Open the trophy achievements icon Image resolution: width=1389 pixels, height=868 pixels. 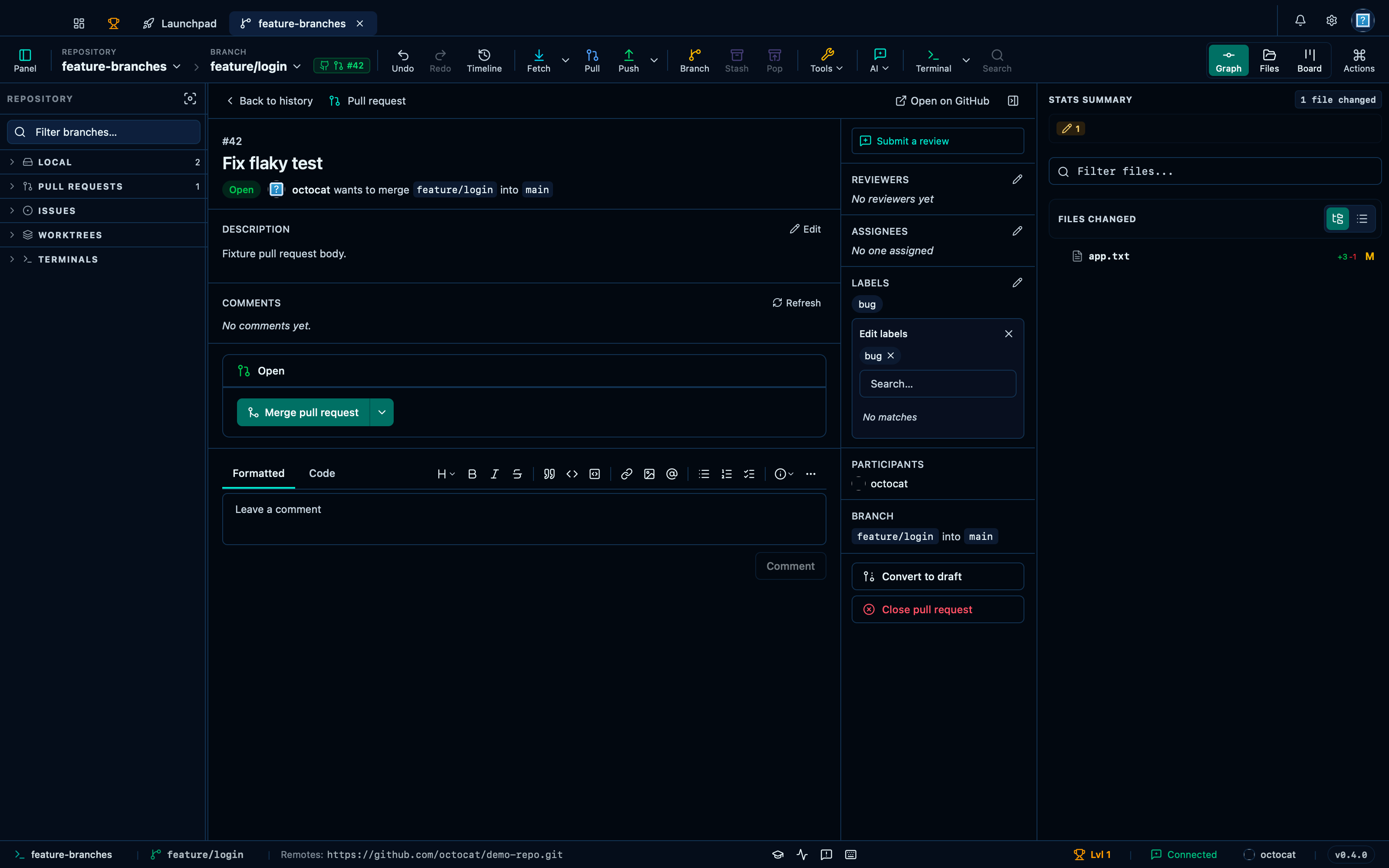coord(114,23)
